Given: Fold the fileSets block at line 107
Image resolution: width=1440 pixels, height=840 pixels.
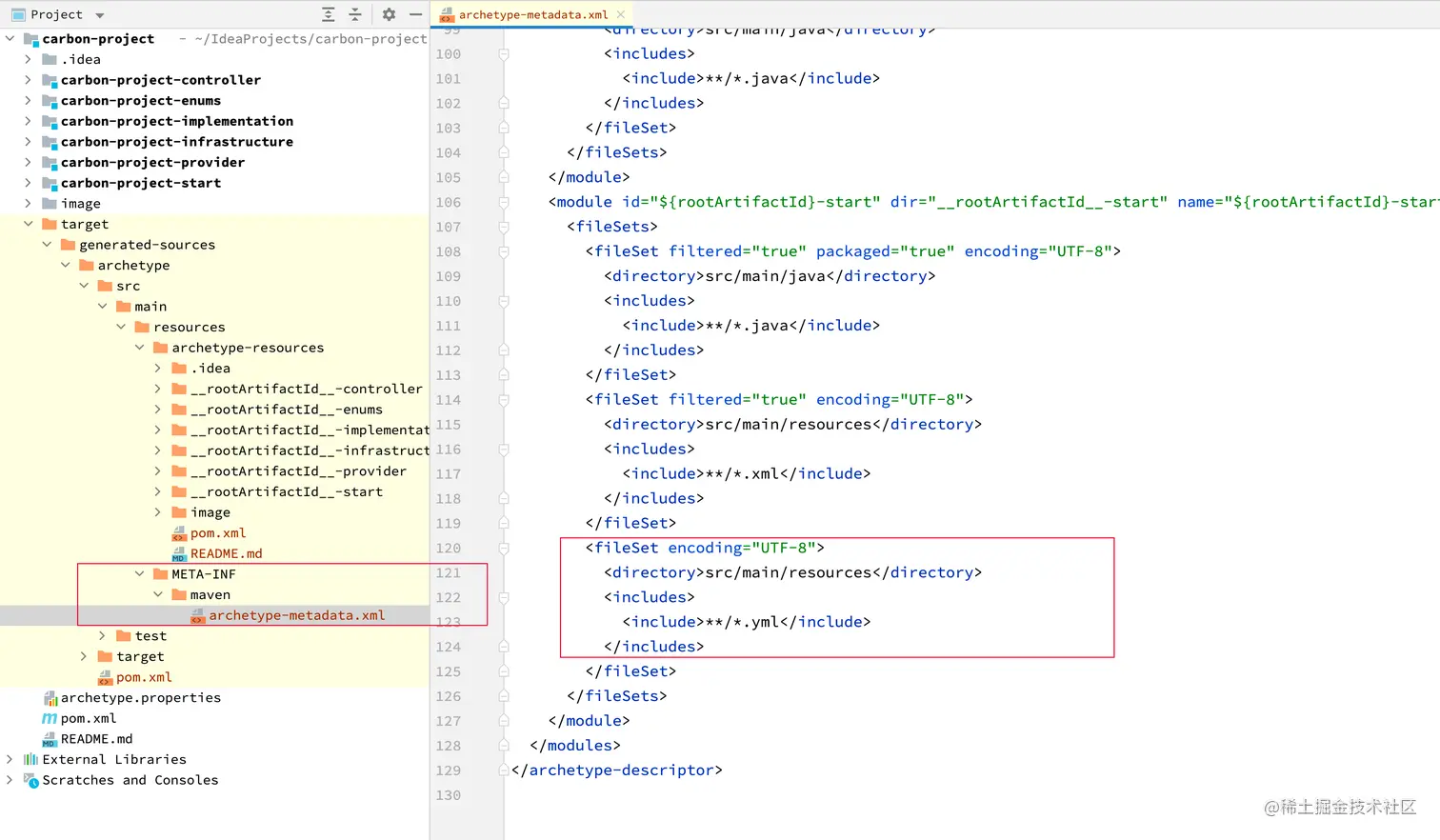Looking at the screenshot, I should [504, 227].
